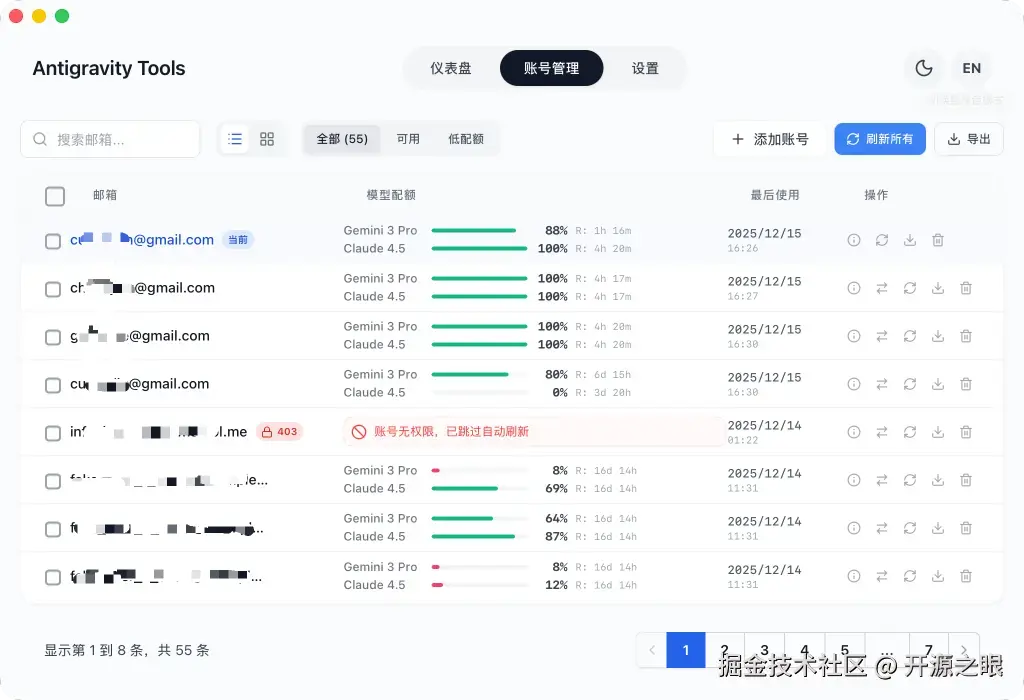The width and height of the screenshot is (1024, 700).
Task: Check the checkbox for the 403 account row
Action: click(52, 433)
